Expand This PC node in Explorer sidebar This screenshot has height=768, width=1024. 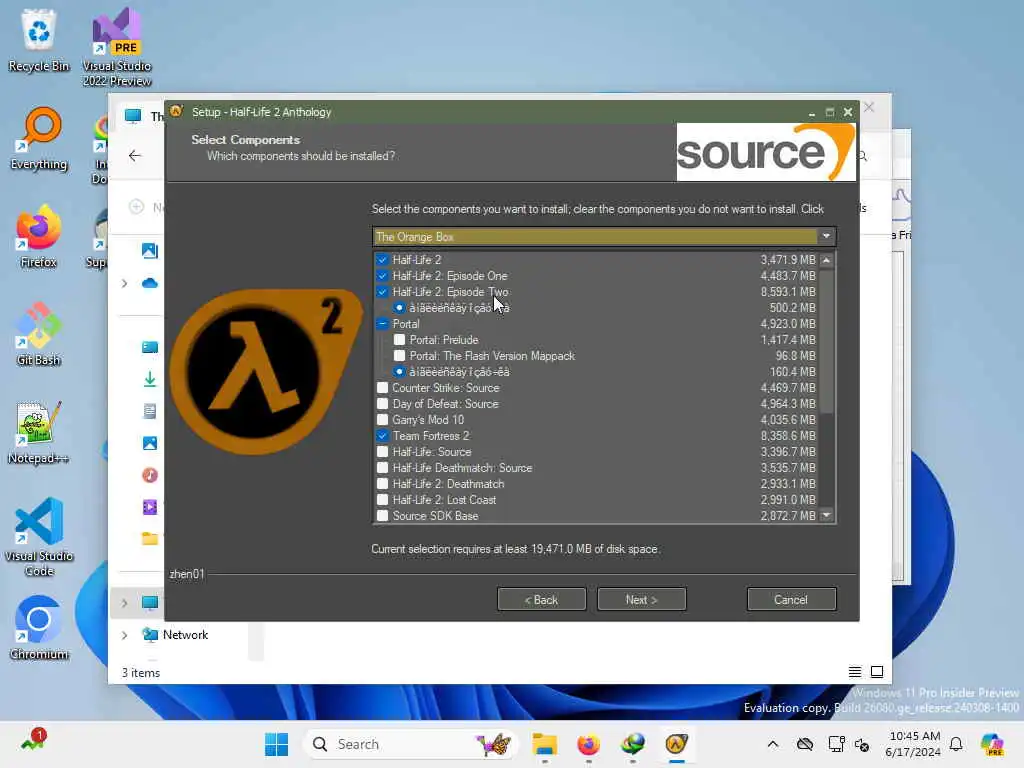[124, 603]
